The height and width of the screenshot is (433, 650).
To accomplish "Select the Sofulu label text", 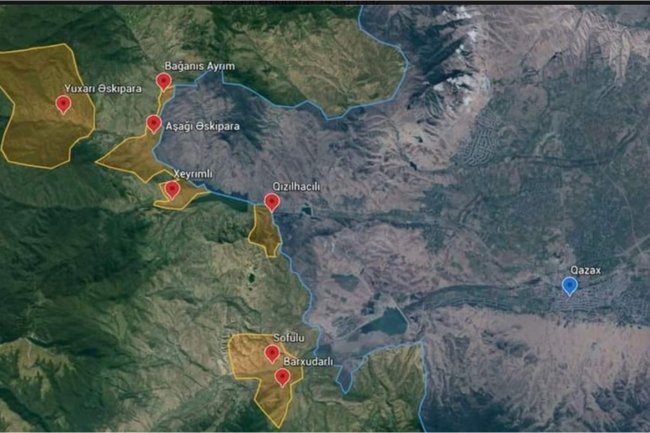I will [x=289, y=338].
